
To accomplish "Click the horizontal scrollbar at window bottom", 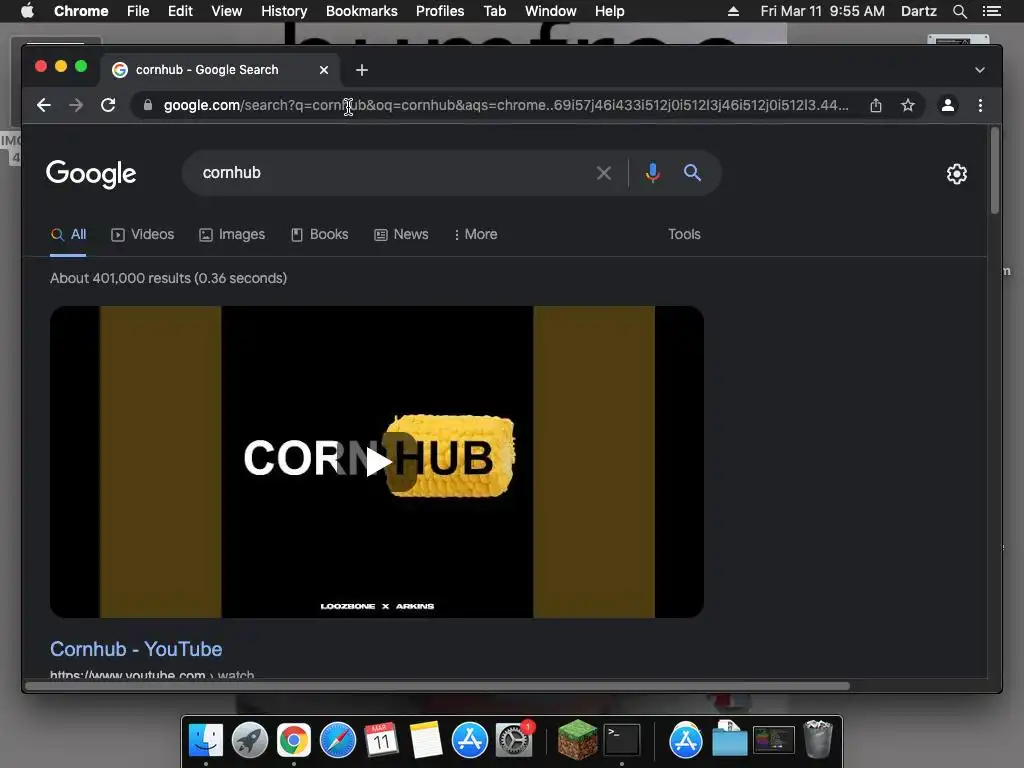I will coord(438,686).
